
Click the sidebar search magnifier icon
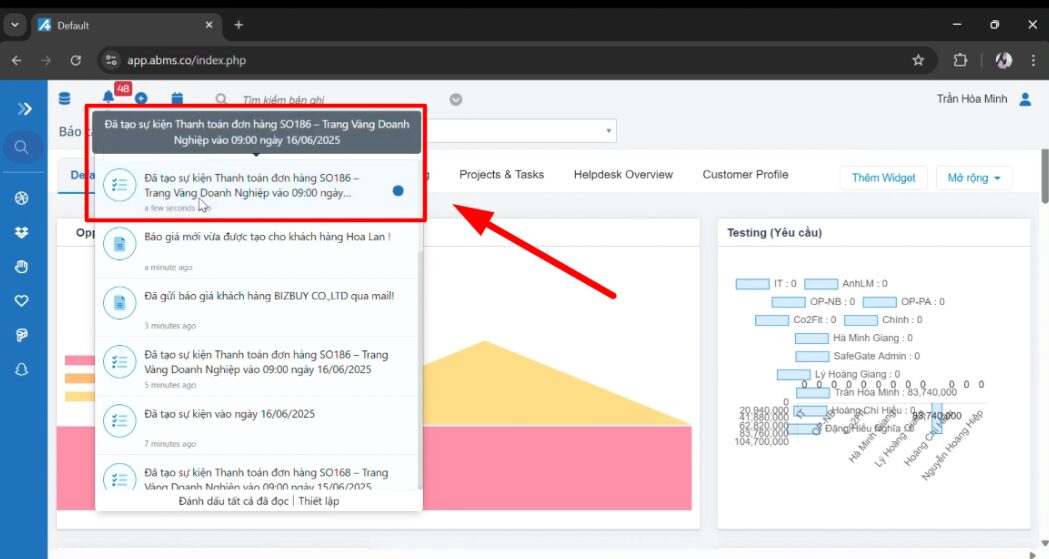click(21, 148)
